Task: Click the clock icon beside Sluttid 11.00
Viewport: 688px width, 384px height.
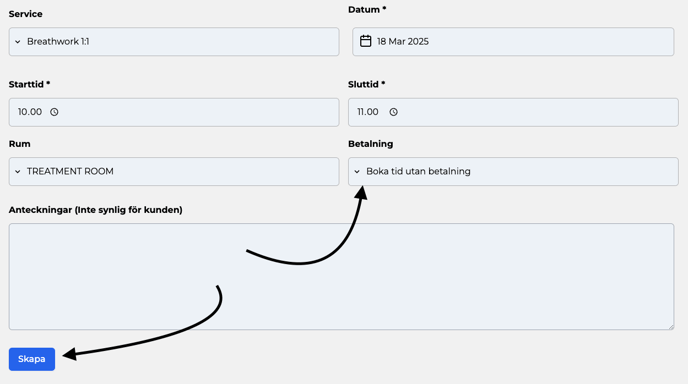Action: point(394,112)
